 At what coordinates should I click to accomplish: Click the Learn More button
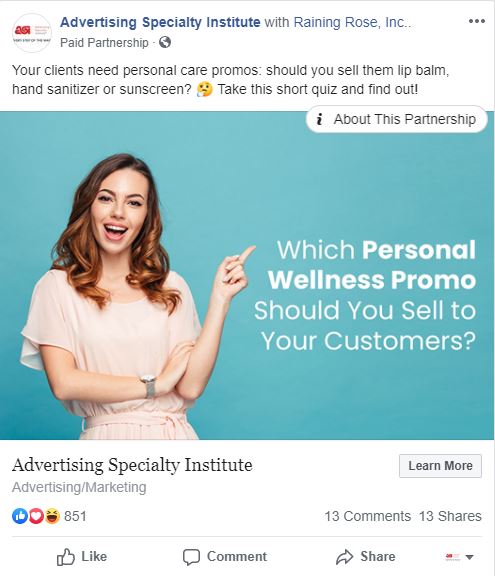pos(440,466)
